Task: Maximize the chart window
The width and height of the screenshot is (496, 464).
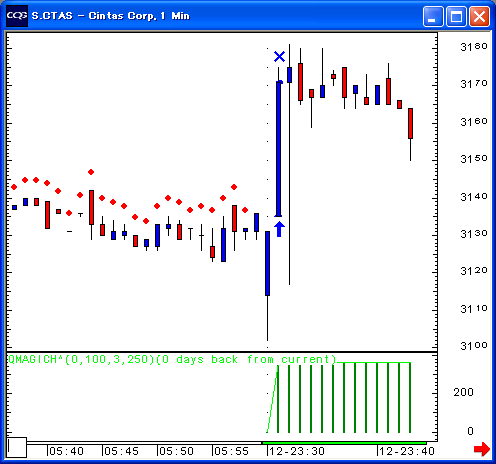Action: pos(456,16)
